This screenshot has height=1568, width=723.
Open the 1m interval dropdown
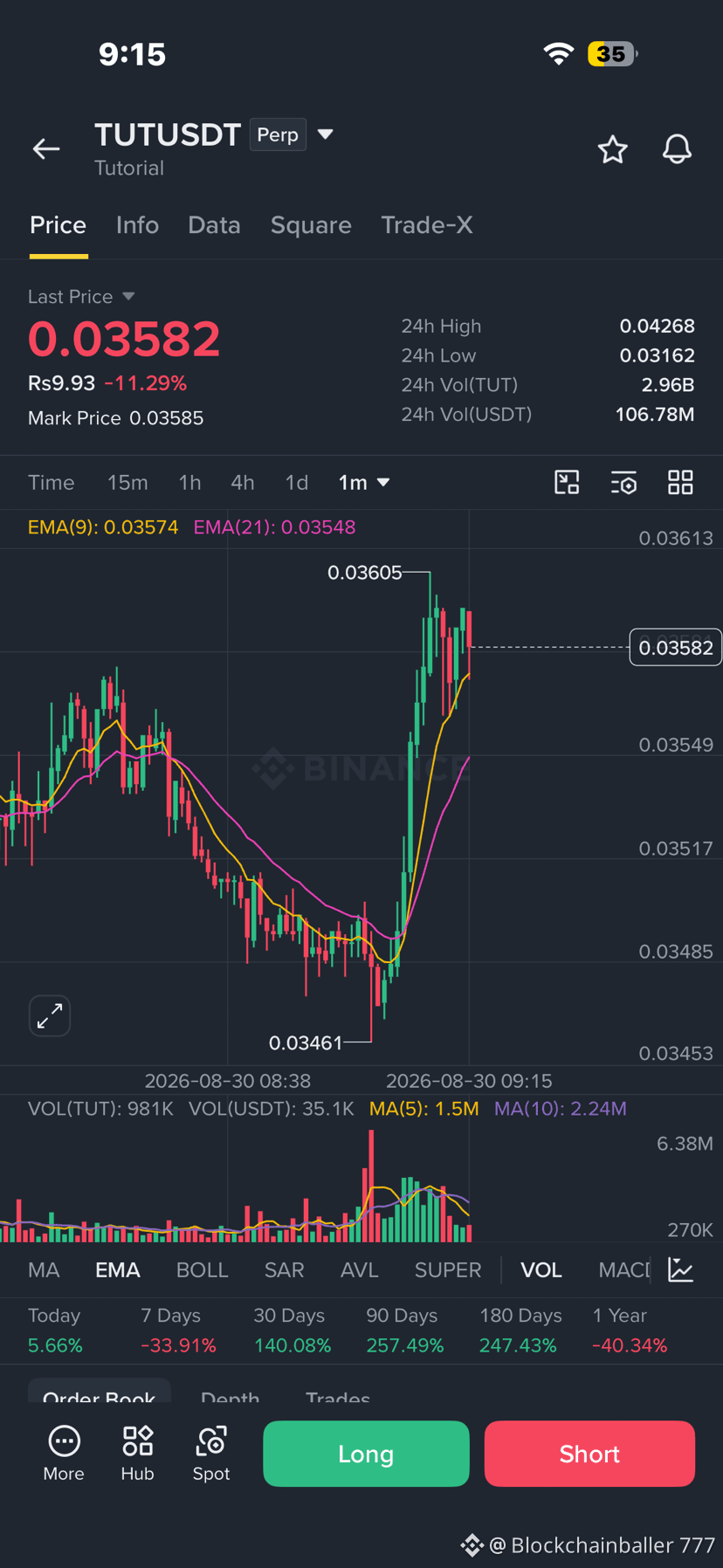tap(364, 483)
